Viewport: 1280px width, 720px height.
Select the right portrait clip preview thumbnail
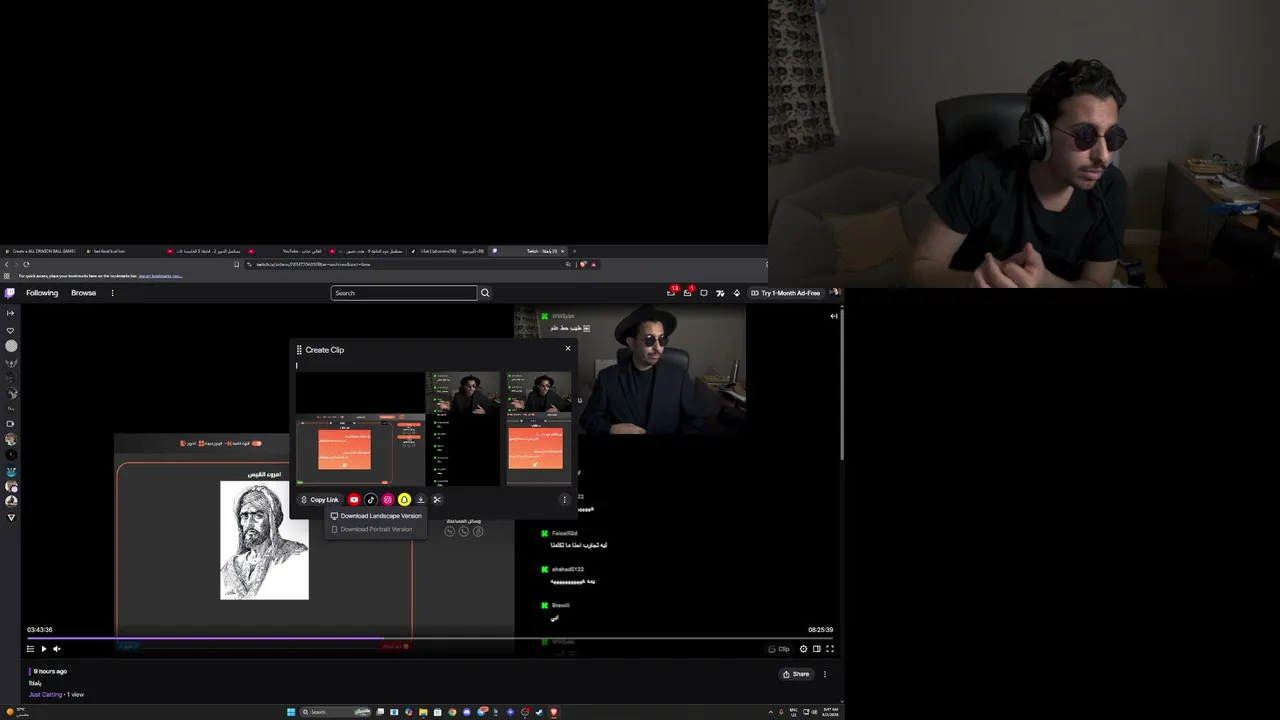[x=539, y=429]
